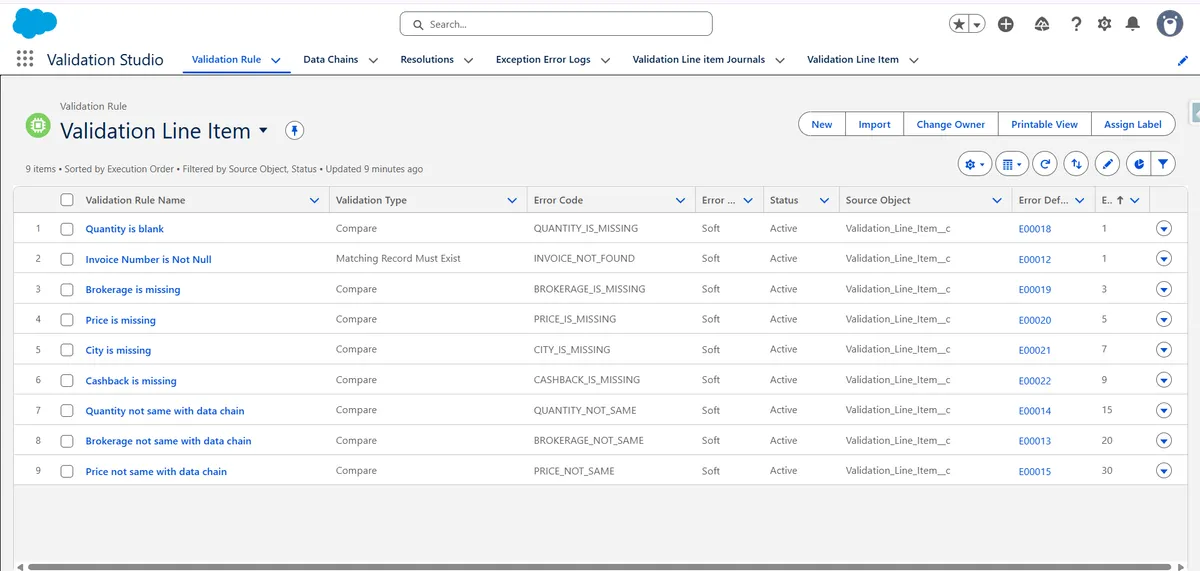
Task: Open the E00018 error definition link
Action: [x=1035, y=229]
